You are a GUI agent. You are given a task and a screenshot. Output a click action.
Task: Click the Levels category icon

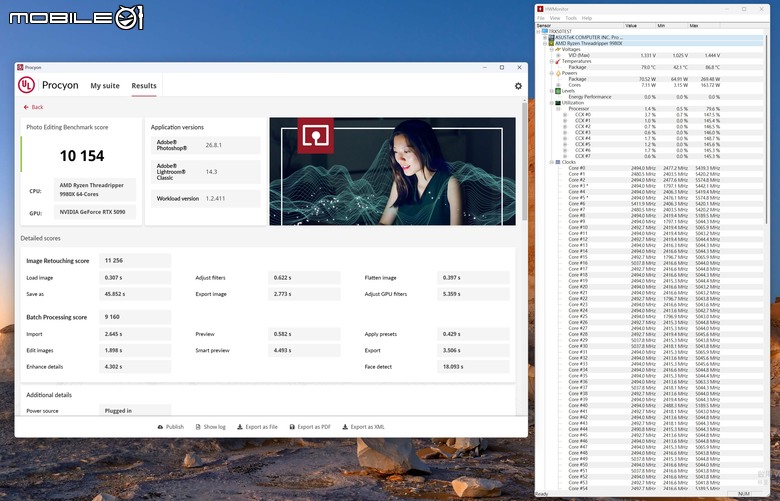558,91
